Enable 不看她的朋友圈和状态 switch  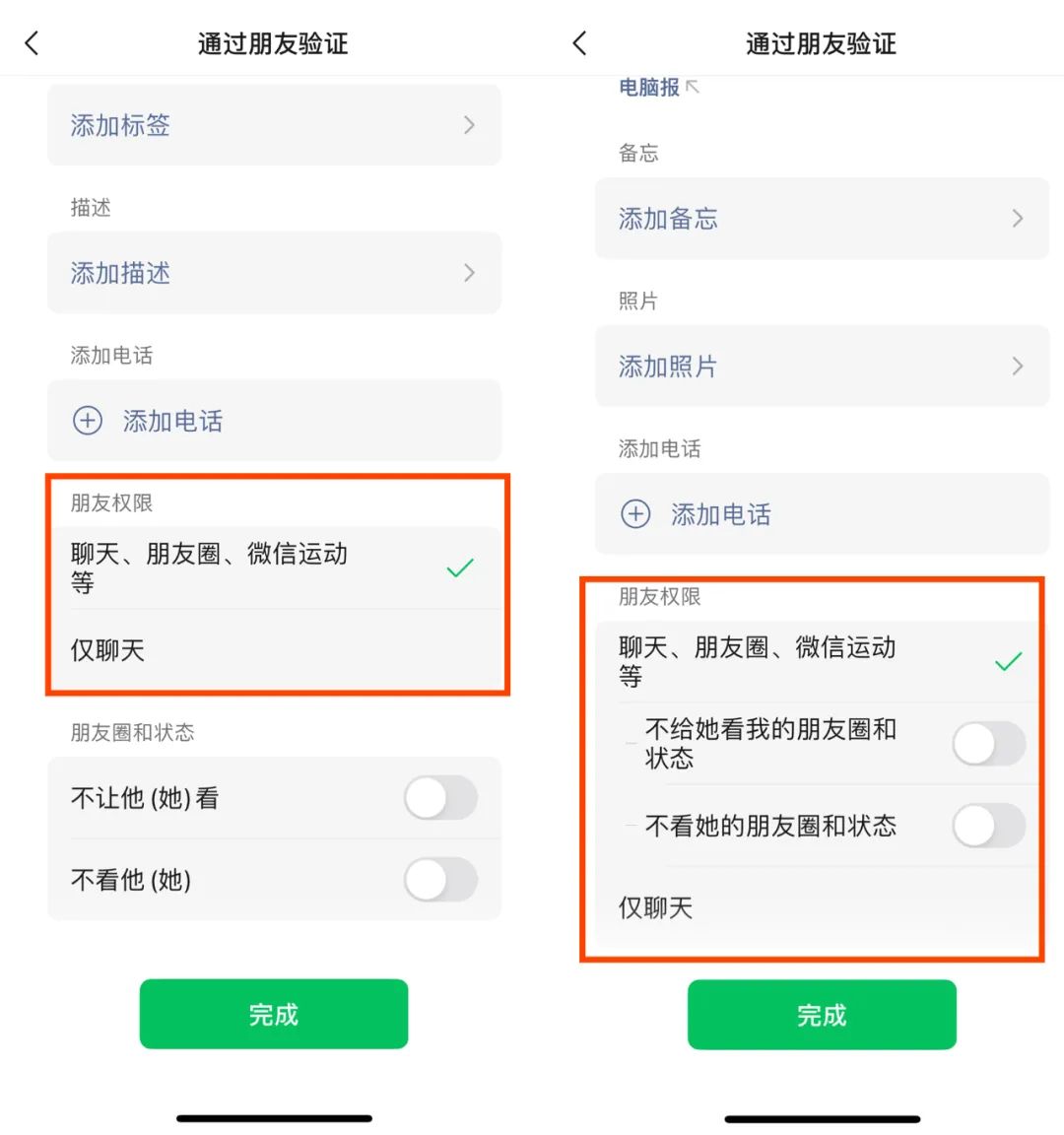click(989, 826)
